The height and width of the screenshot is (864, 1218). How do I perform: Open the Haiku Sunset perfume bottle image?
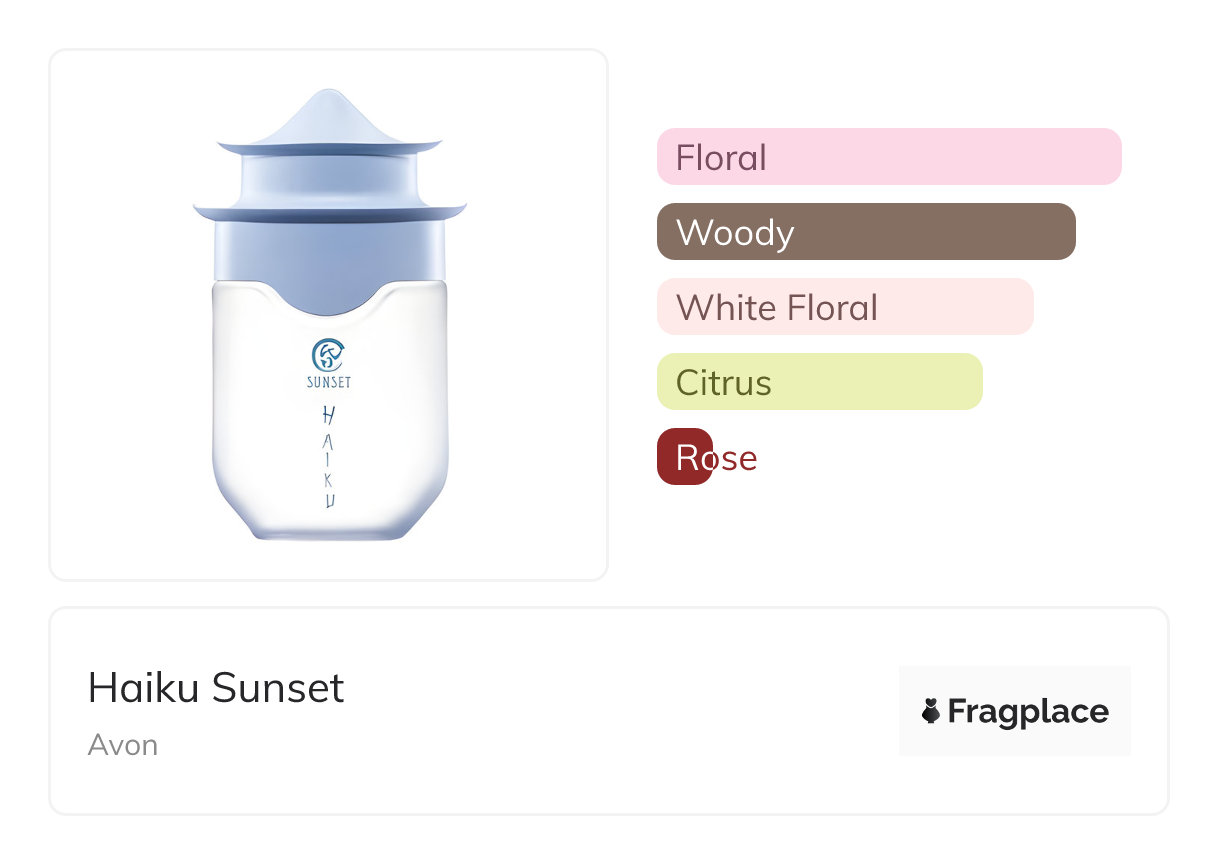(329, 315)
